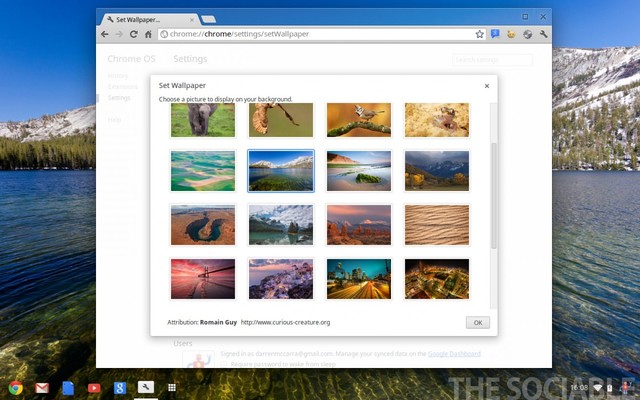The width and height of the screenshot is (640, 400).
Task: Click the Chrome OS heading
Action: click(131, 59)
